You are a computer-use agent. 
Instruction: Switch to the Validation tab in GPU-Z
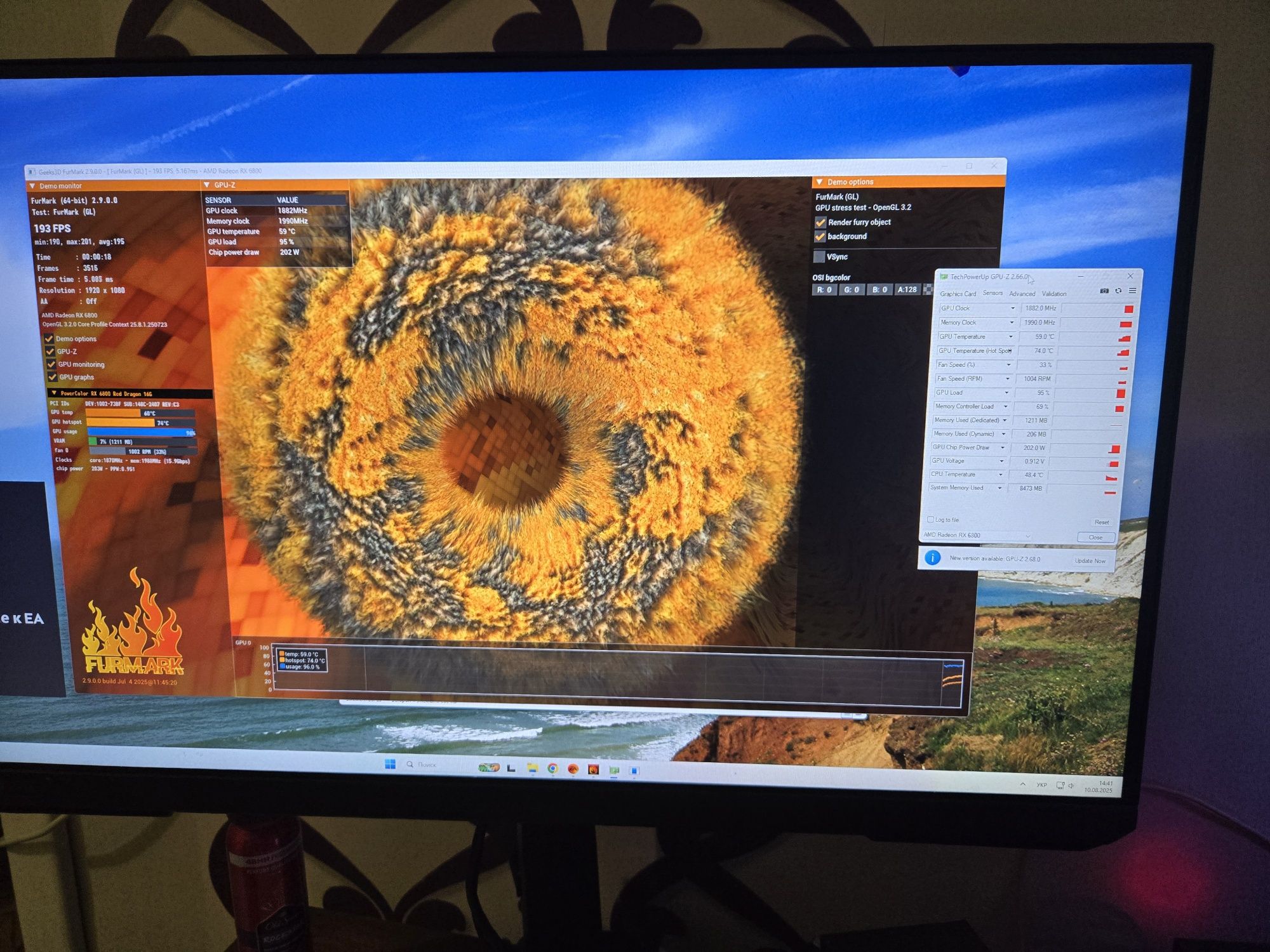tap(1054, 294)
